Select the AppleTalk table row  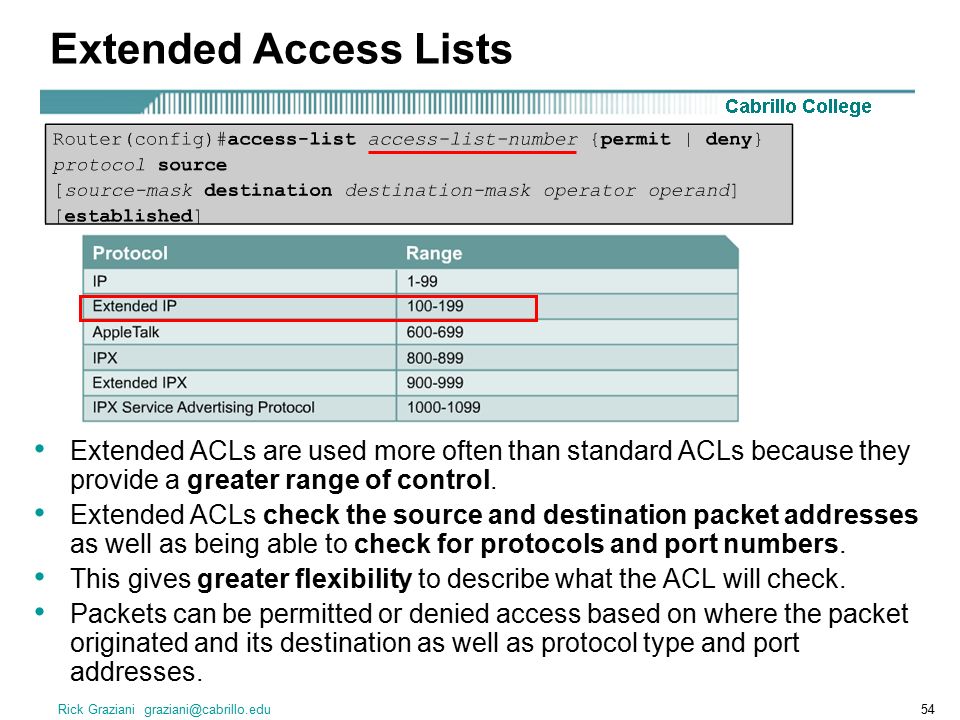(410, 332)
